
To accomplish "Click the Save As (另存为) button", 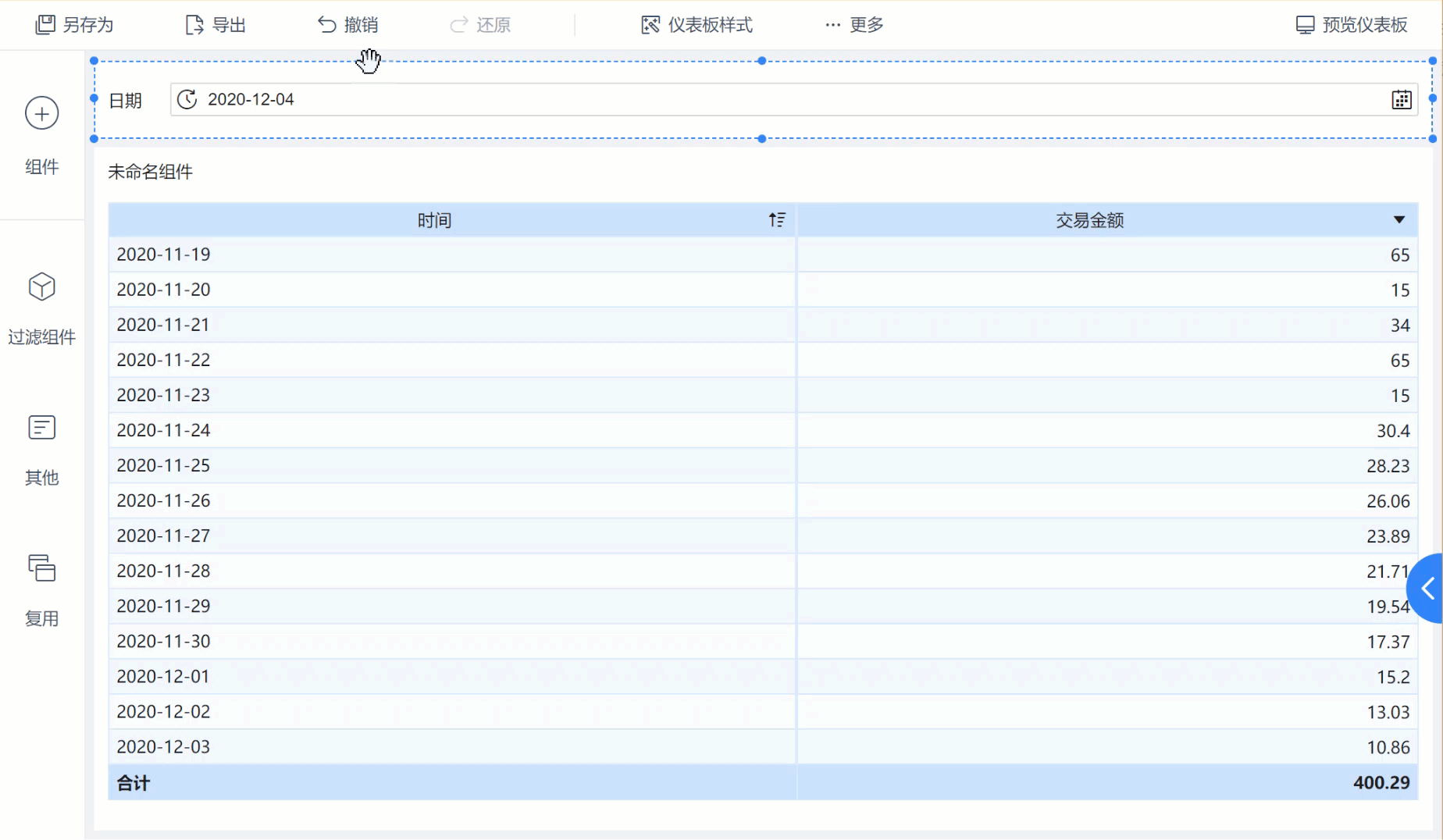I will point(75,25).
